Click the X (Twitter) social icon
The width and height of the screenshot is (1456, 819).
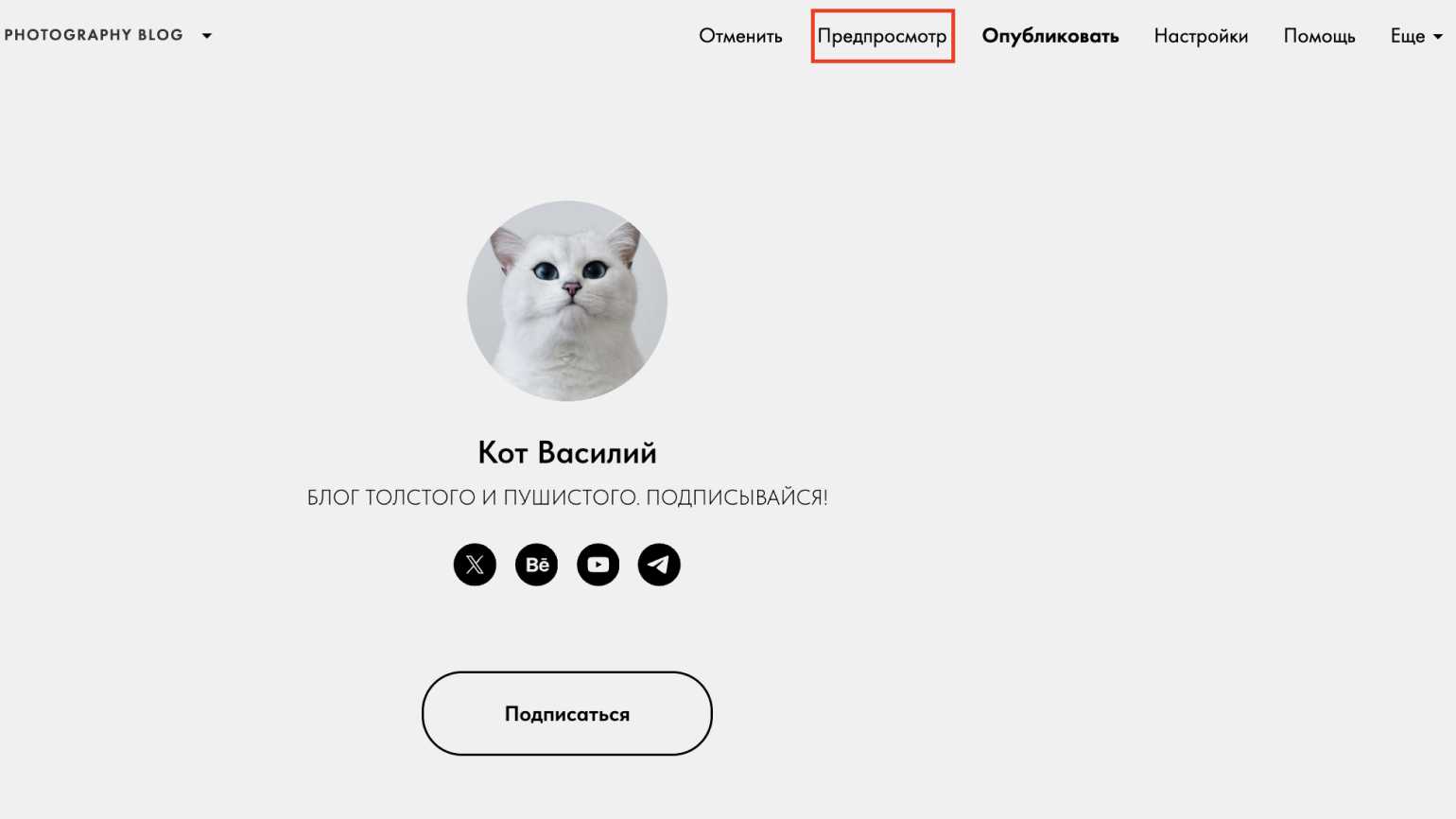coord(475,565)
